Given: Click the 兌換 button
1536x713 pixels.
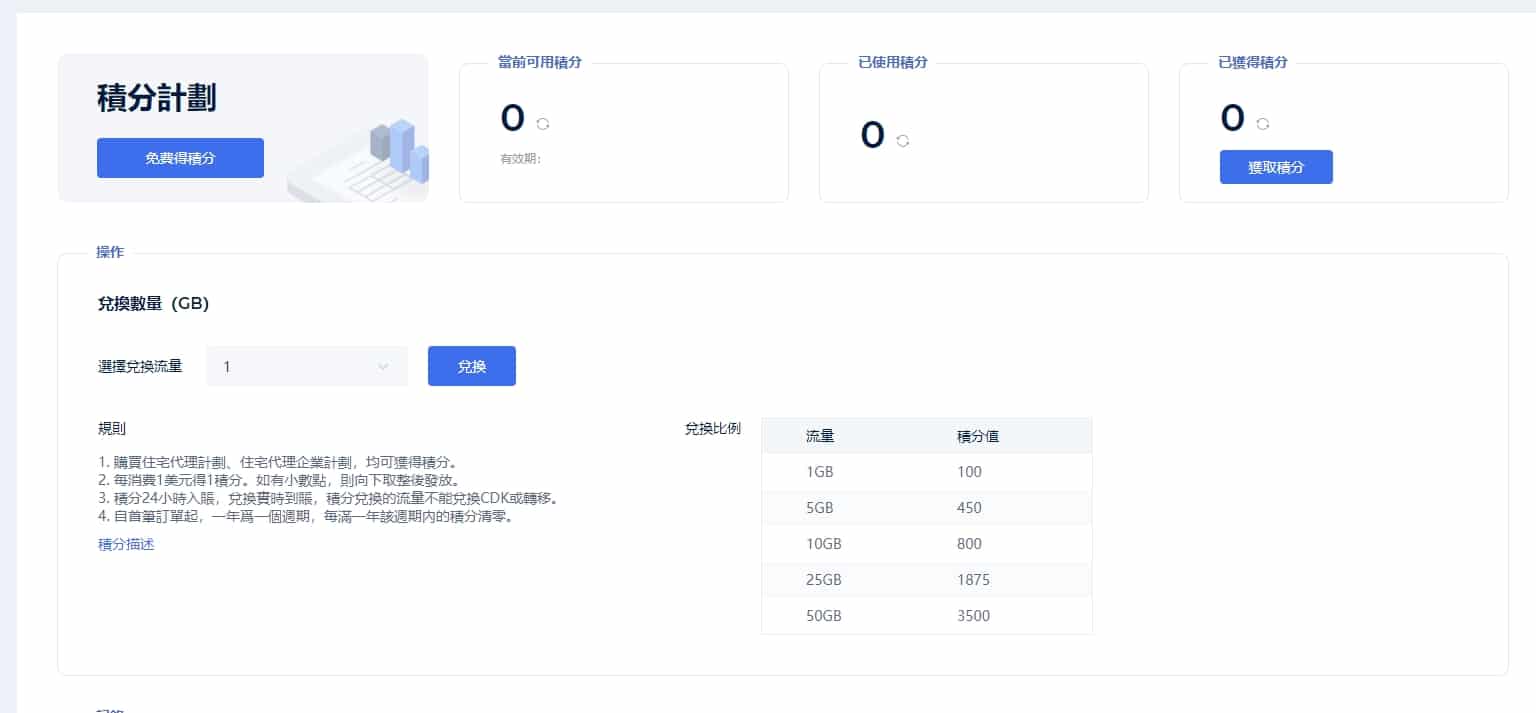Looking at the screenshot, I should point(472,366).
